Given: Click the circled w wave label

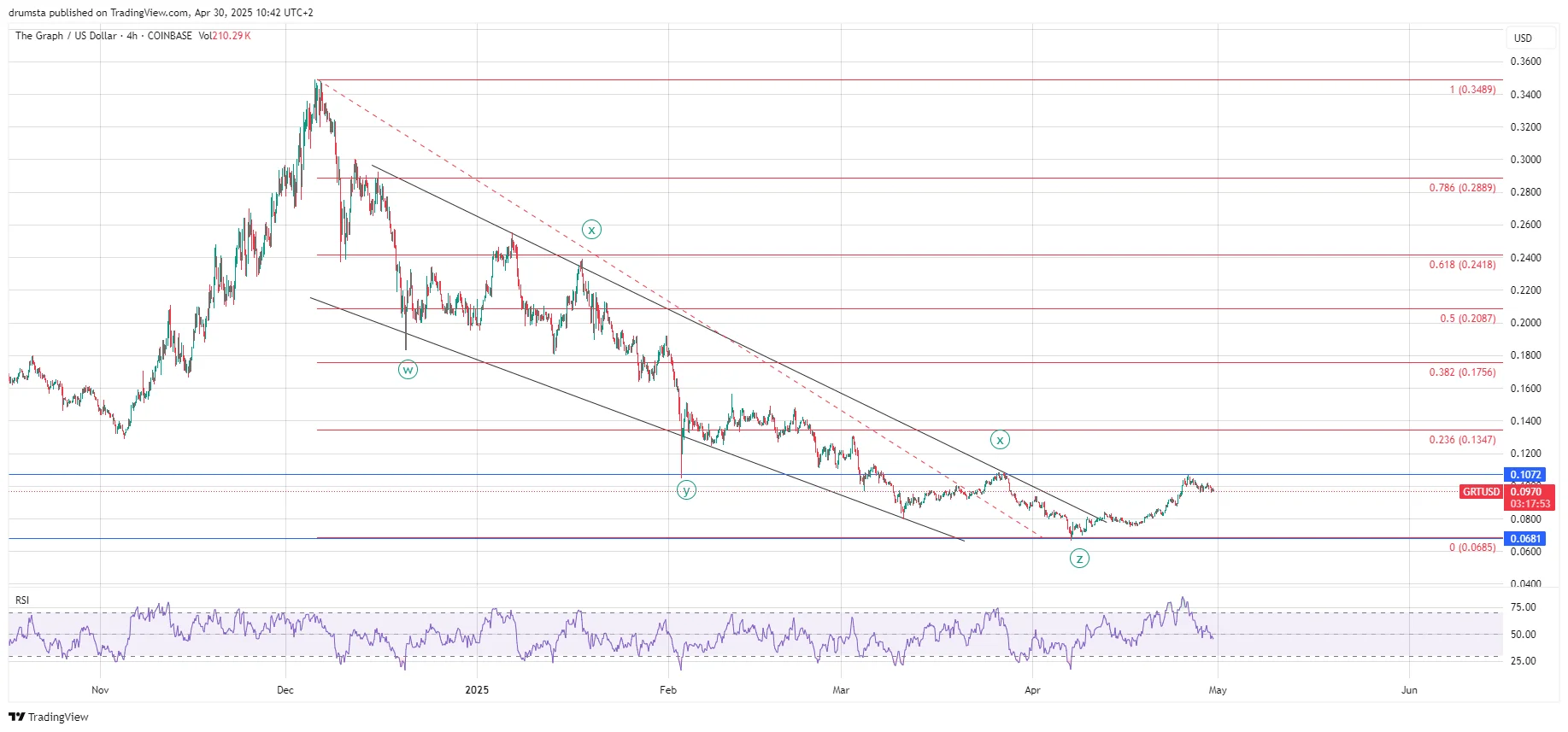Looking at the screenshot, I should [x=408, y=370].
